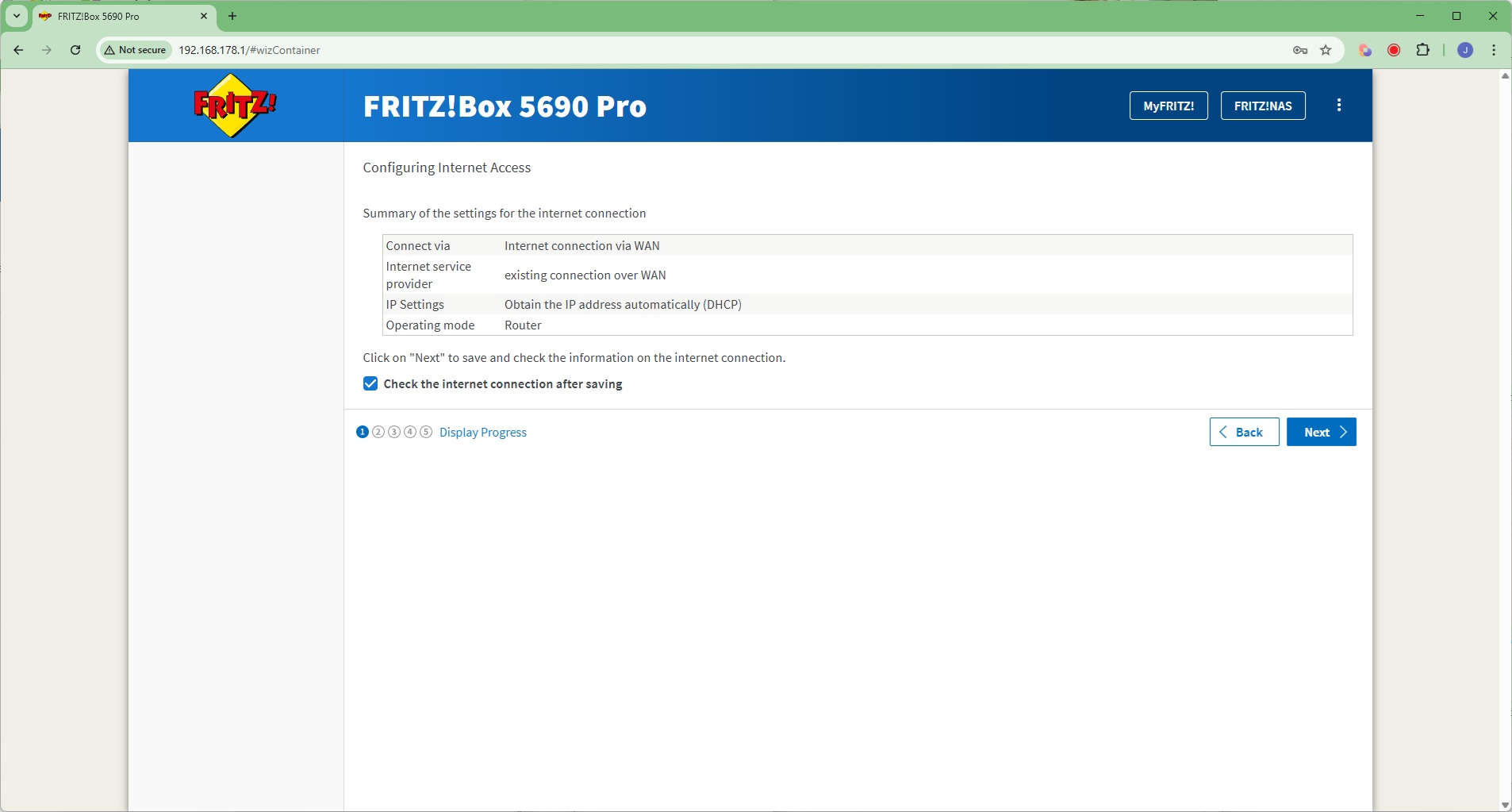Click the Display Progress link

(483, 433)
